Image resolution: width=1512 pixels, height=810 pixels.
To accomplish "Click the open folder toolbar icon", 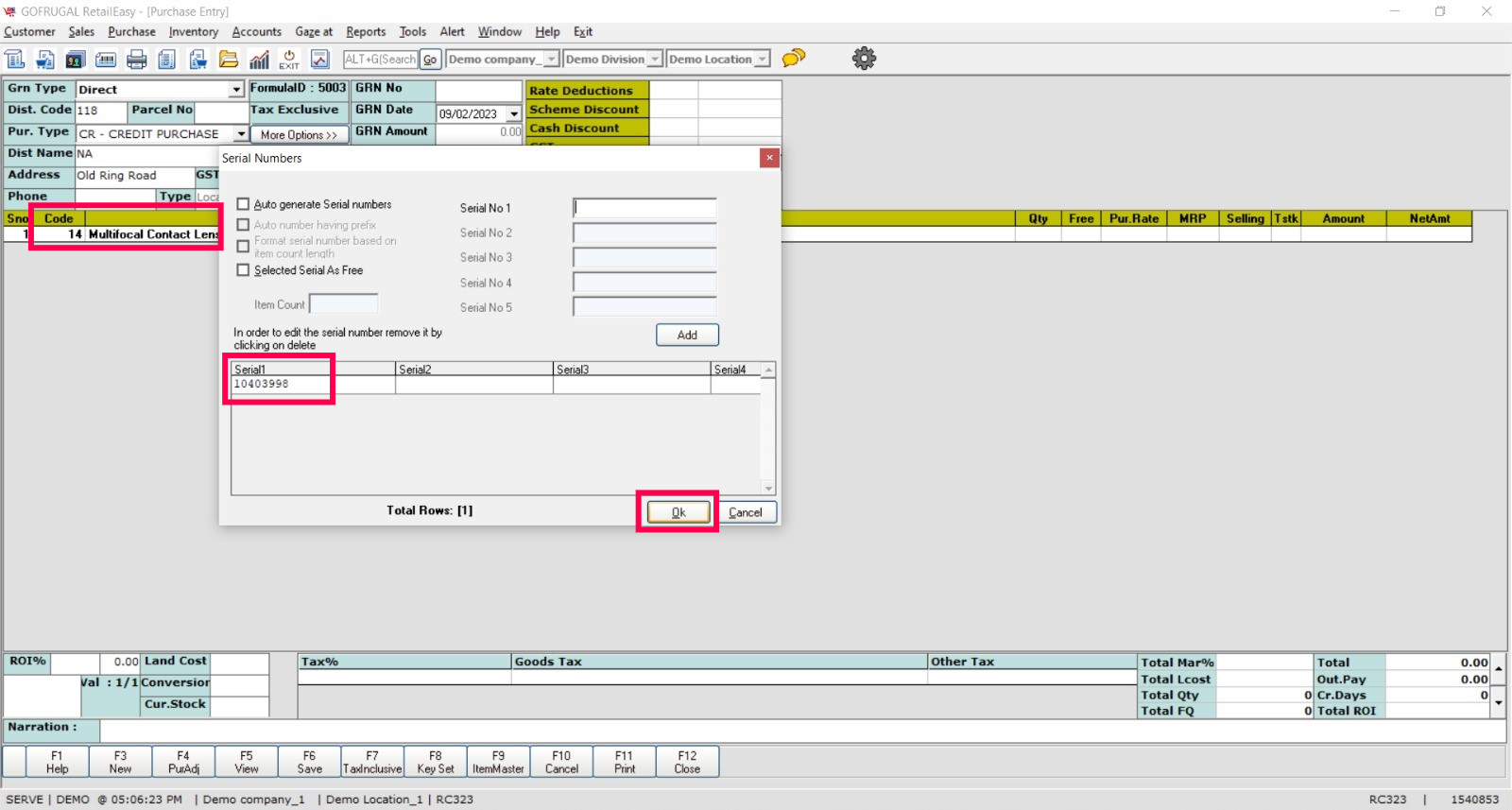I will click(229, 60).
